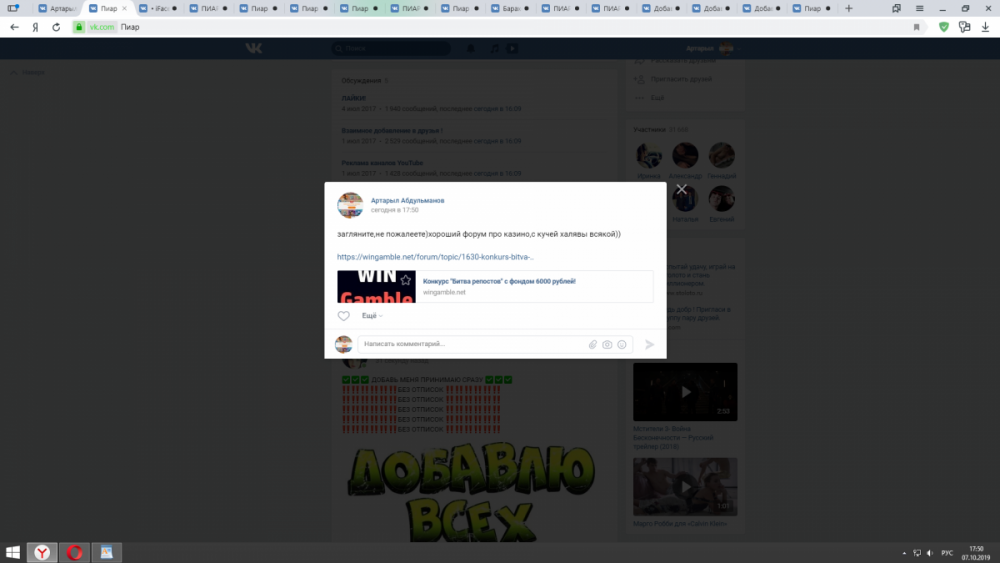Click the volume icon in system tray
Image resolution: width=1000 pixels, height=563 pixels.
pos(929,553)
